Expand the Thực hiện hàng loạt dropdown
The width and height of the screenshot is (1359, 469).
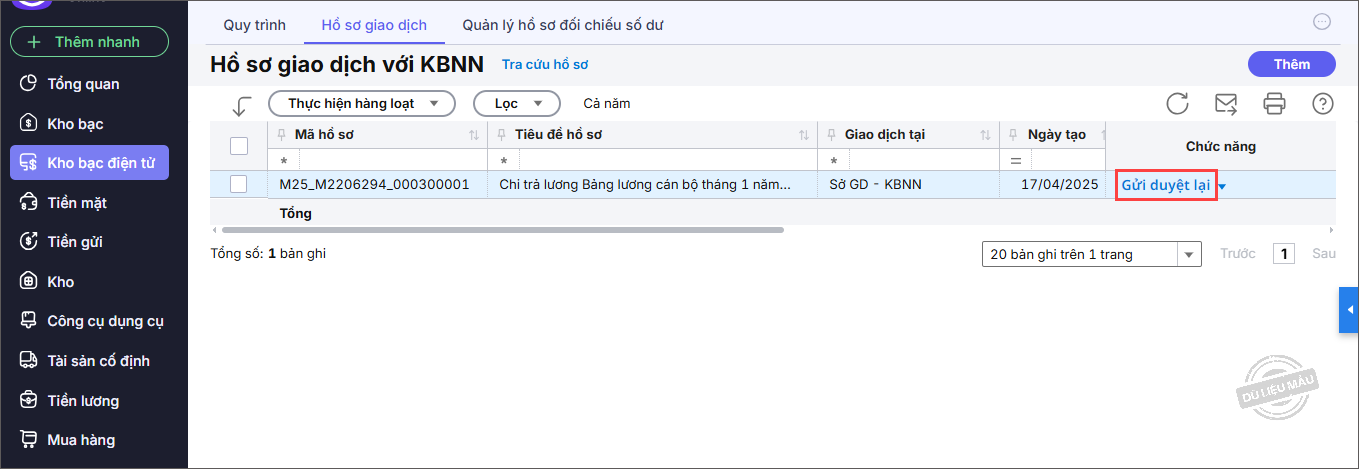coord(361,103)
